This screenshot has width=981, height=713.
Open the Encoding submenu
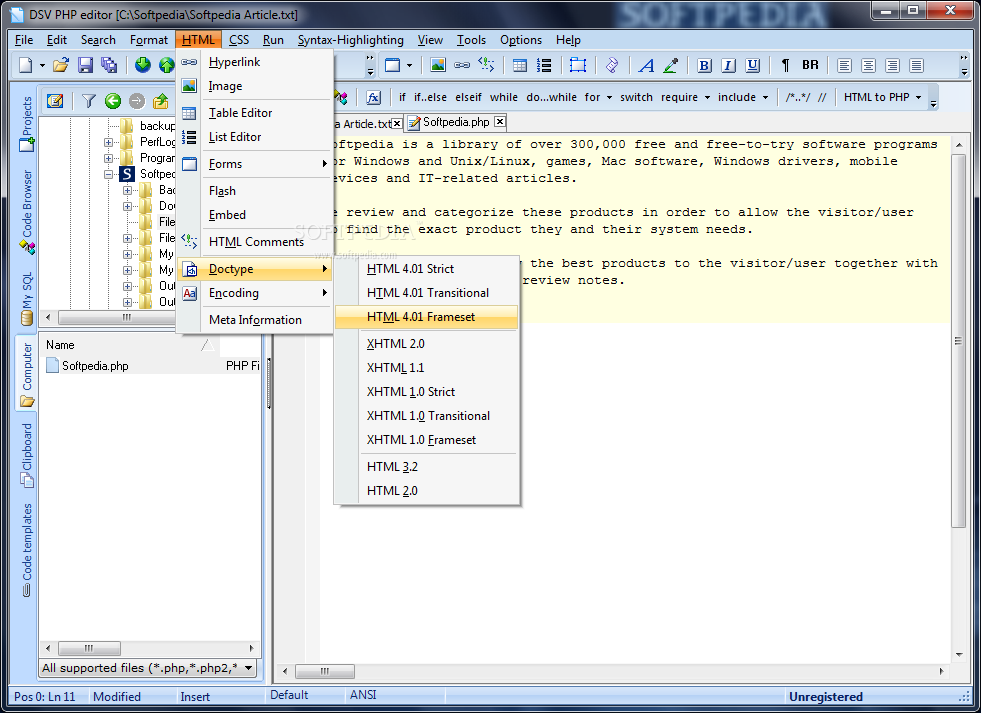255,293
